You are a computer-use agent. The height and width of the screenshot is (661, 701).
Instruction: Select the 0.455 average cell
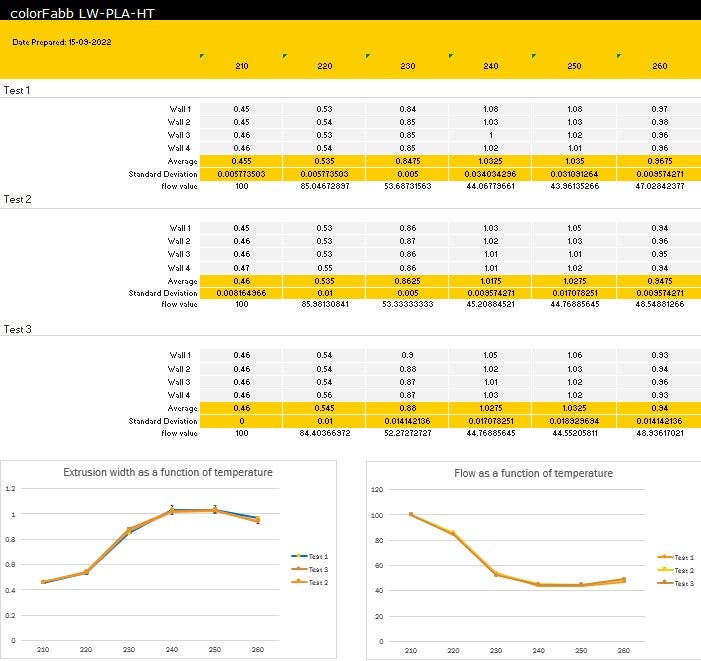[241, 161]
